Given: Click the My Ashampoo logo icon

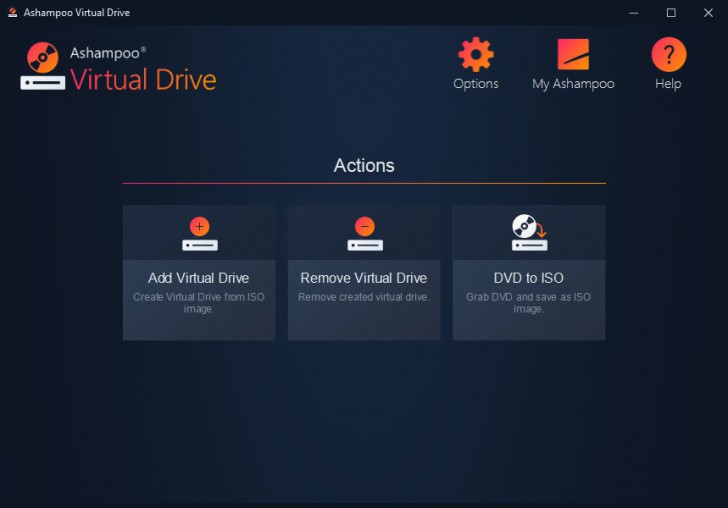Looking at the screenshot, I should point(573,54).
